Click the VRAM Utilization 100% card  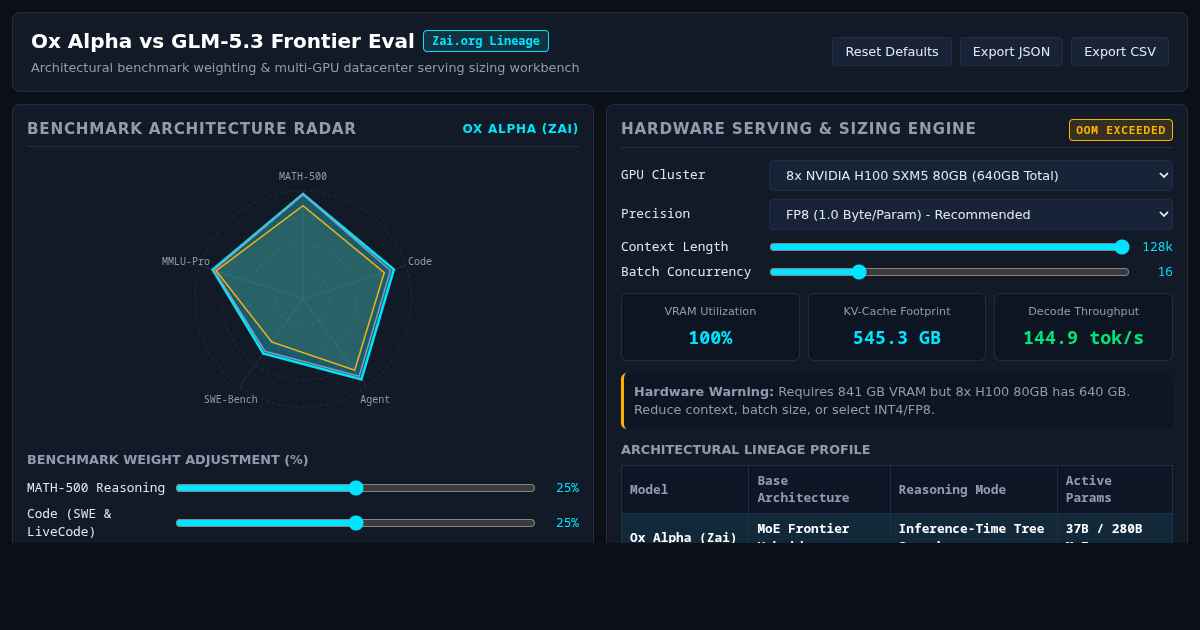pos(710,327)
